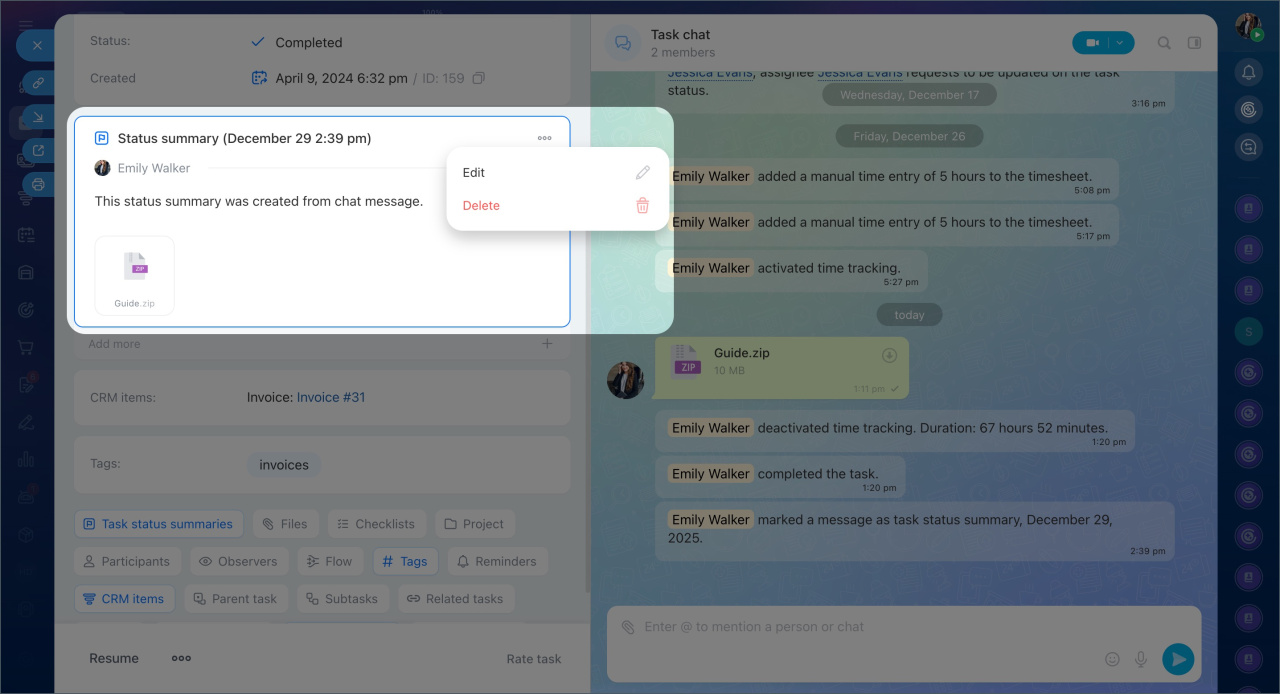Open the Invoice #31 link

click(331, 397)
